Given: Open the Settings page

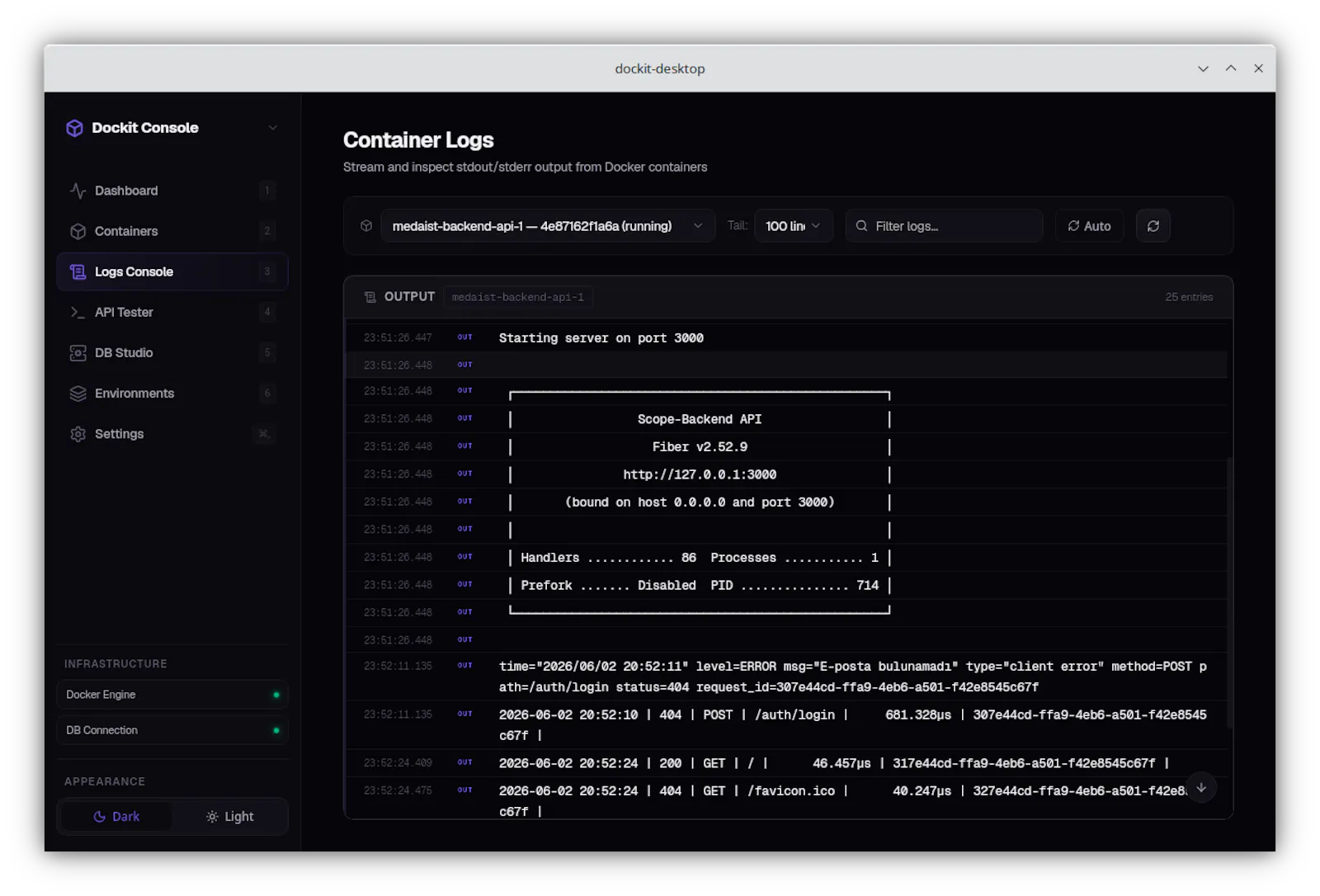Looking at the screenshot, I should click(172, 433).
